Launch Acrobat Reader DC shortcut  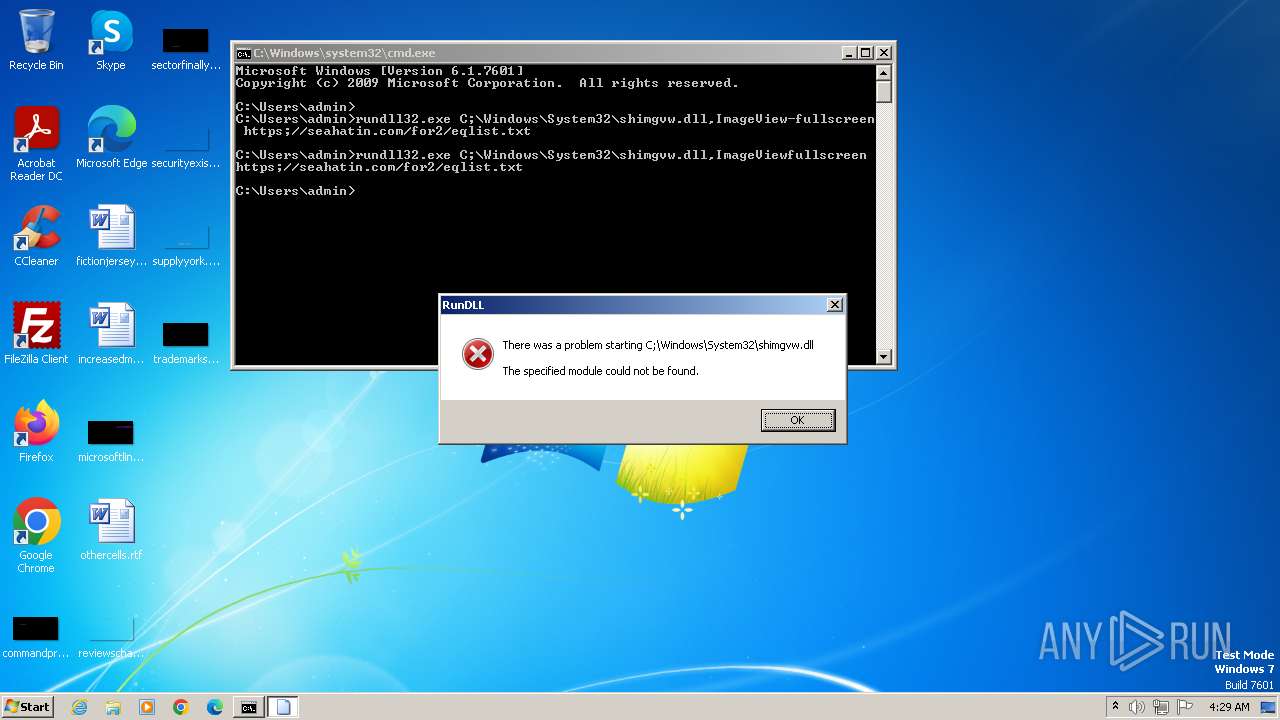coord(36,144)
